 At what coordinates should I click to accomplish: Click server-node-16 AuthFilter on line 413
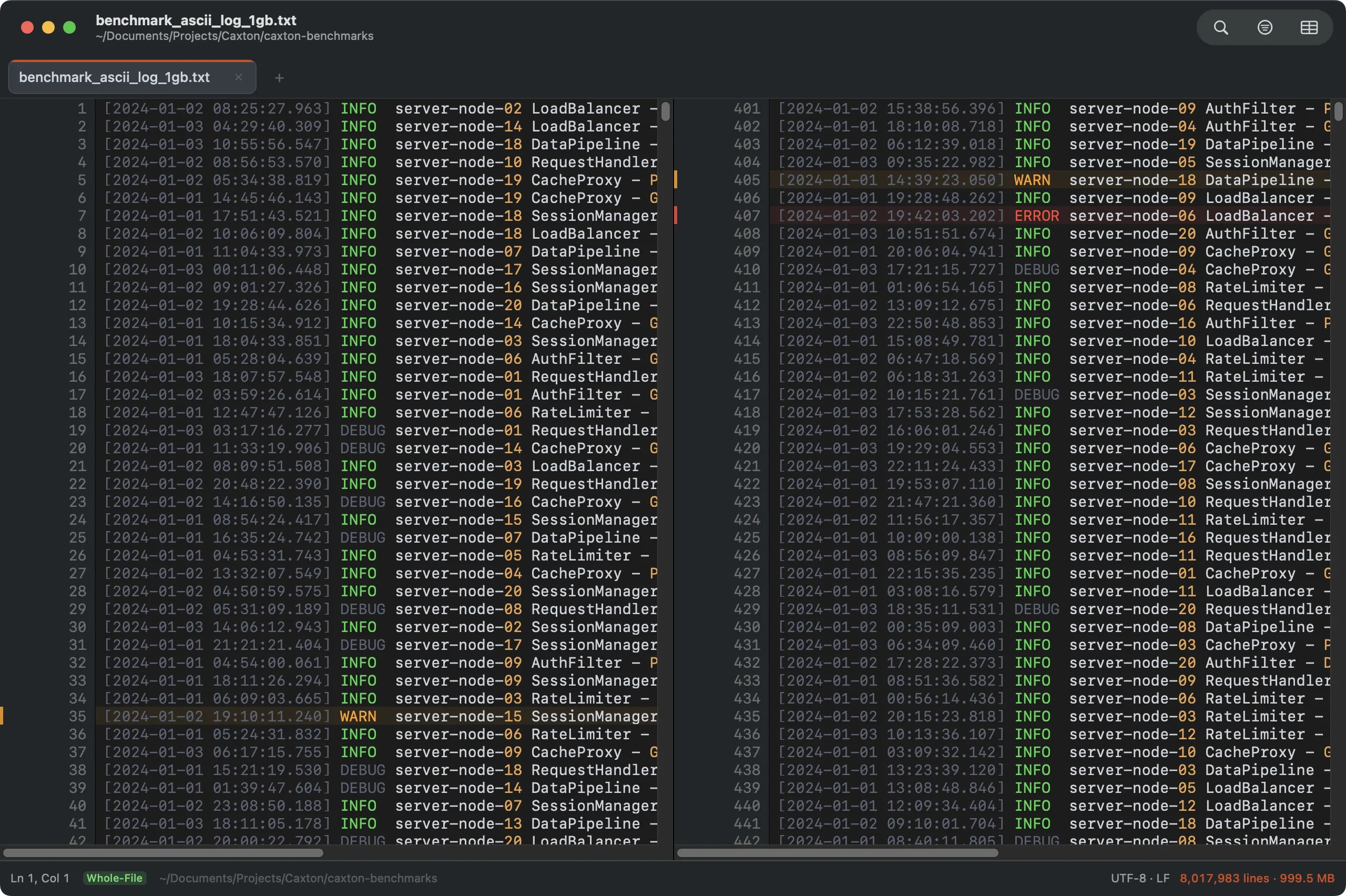1182,323
